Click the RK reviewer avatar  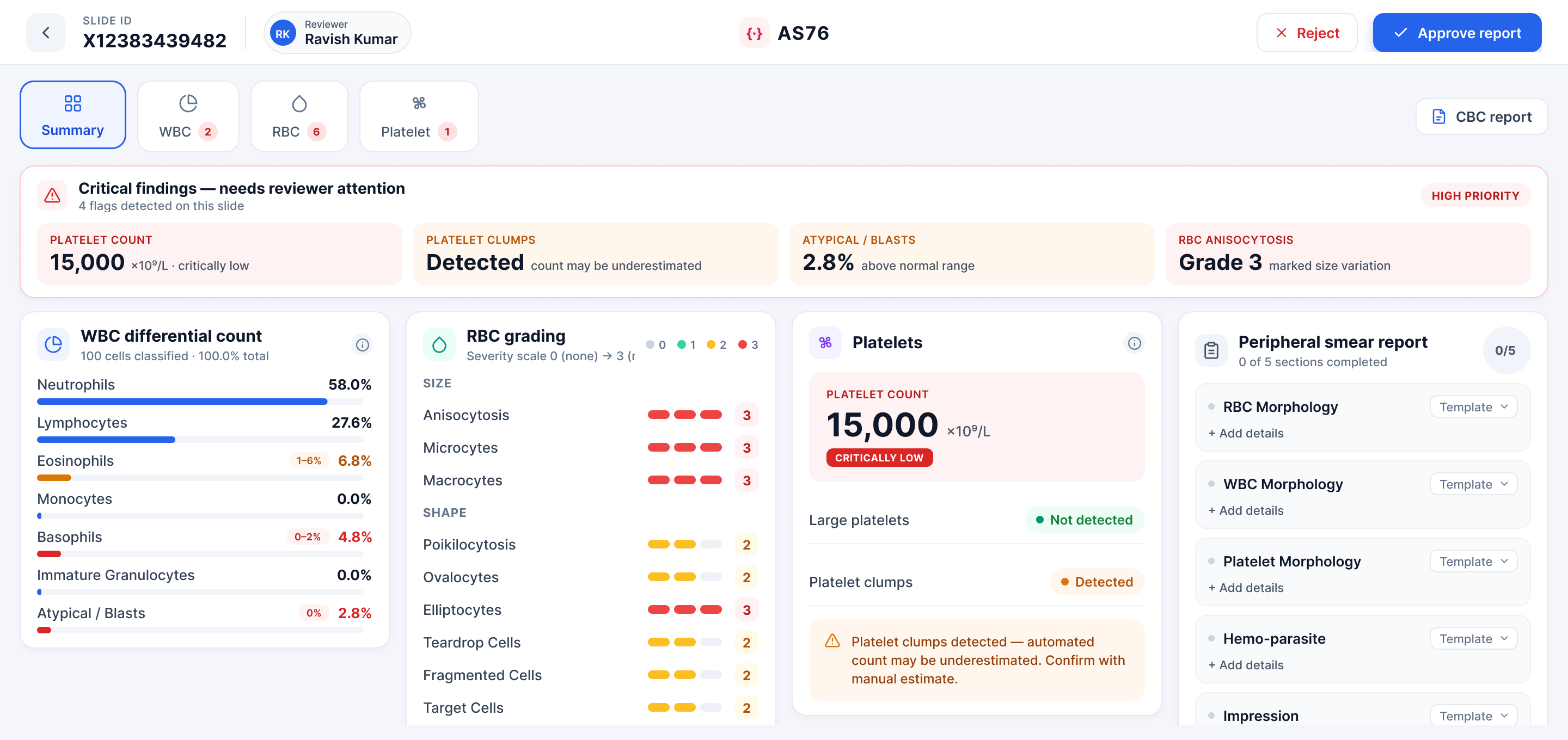point(283,34)
